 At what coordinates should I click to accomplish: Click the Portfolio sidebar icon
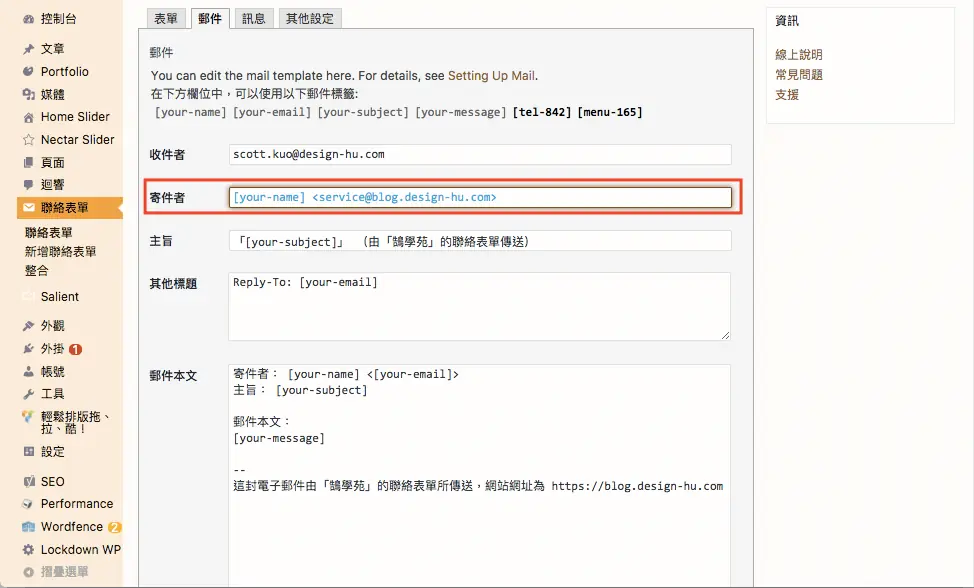(28, 71)
